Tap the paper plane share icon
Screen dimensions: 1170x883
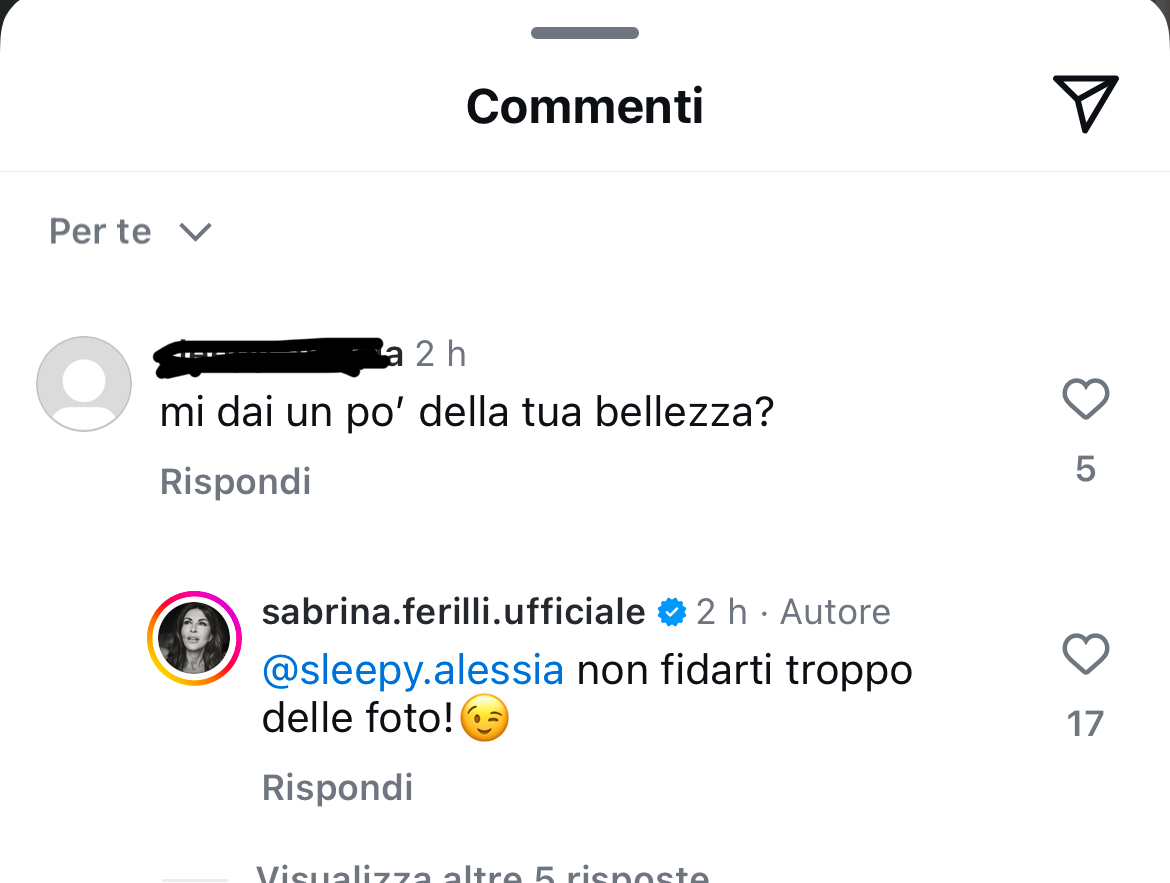1085,103
